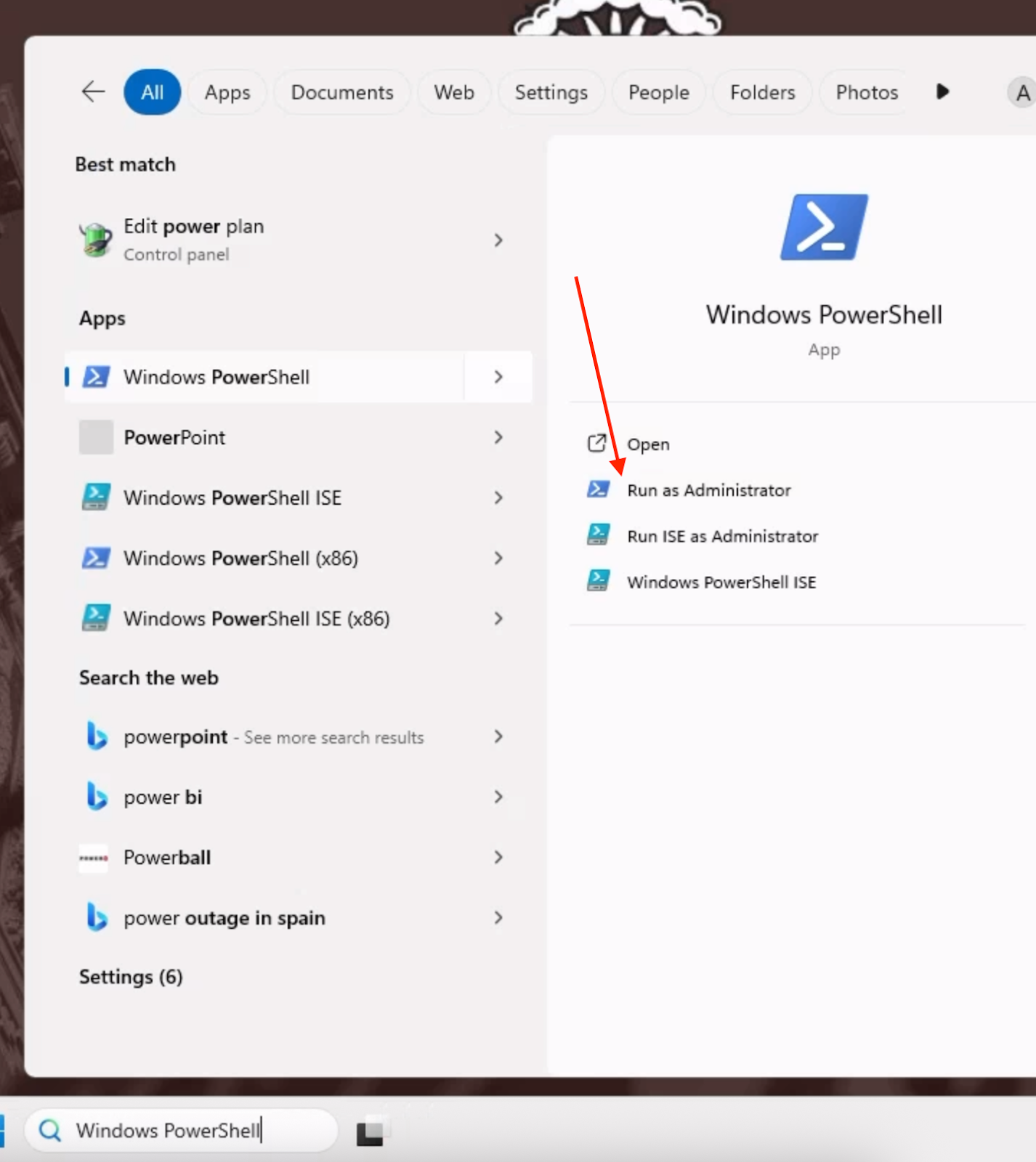Click Run as Administrator PowerShell icon
1036x1162 pixels.
[x=598, y=489]
